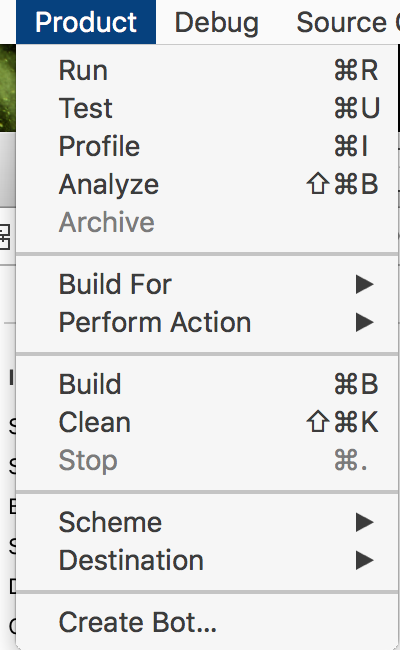400x650 pixels.
Task: Click Profile in the Product menu
Action: click(x=207, y=146)
